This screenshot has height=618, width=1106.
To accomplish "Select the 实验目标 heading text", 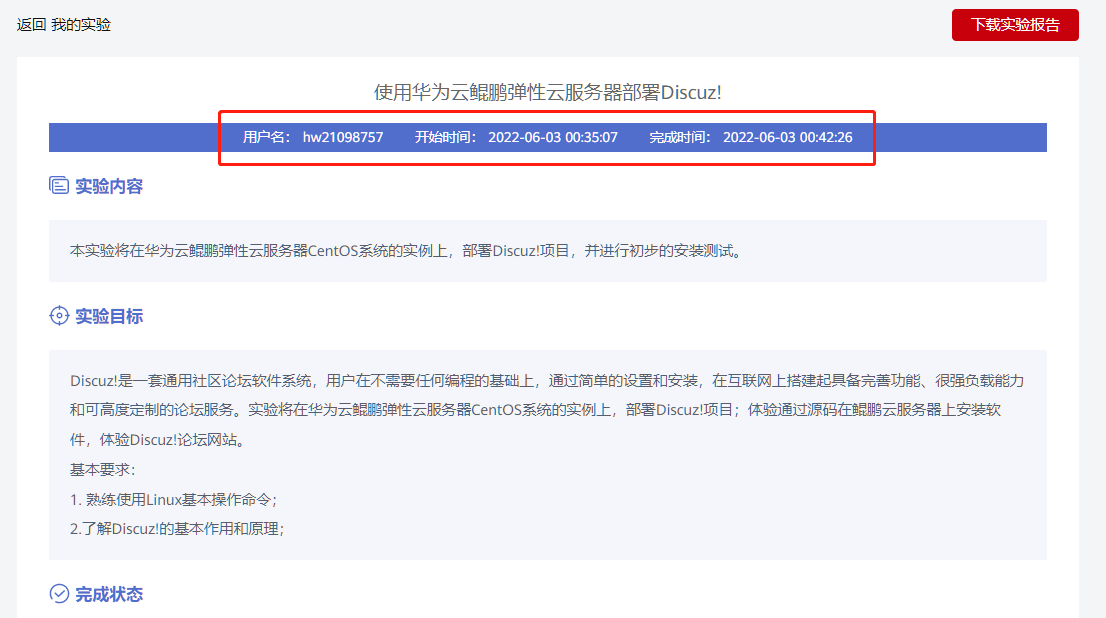I will tap(109, 316).
